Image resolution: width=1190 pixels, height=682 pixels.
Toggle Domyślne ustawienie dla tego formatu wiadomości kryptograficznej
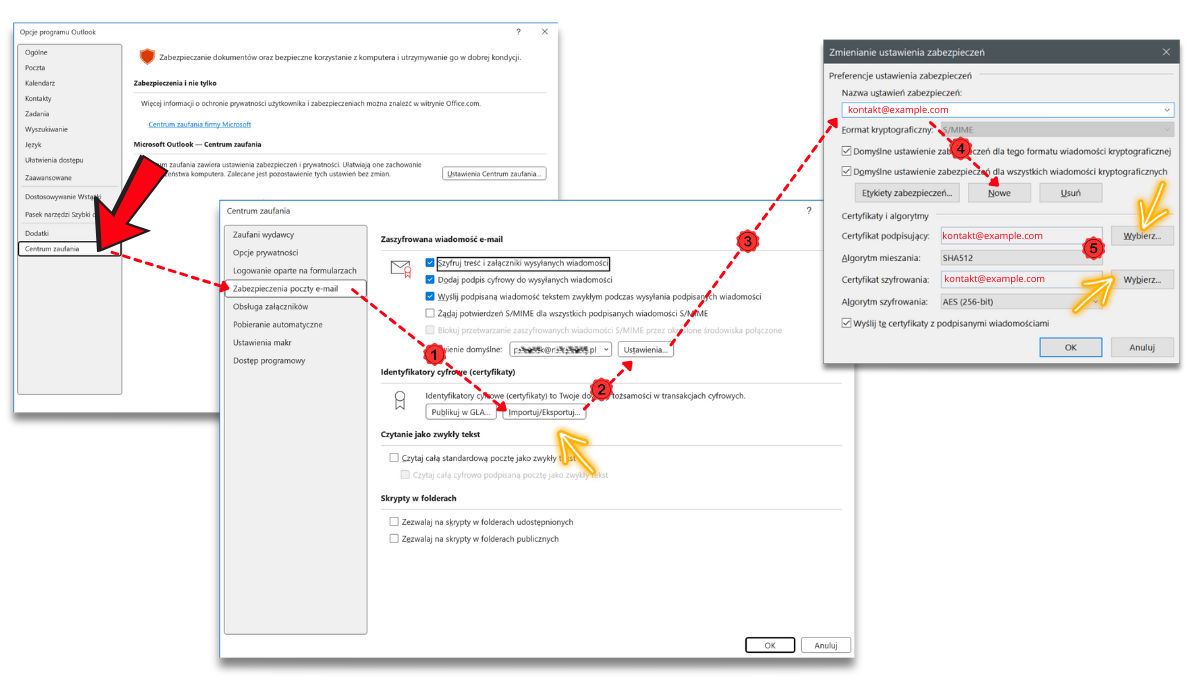click(x=846, y=151)
